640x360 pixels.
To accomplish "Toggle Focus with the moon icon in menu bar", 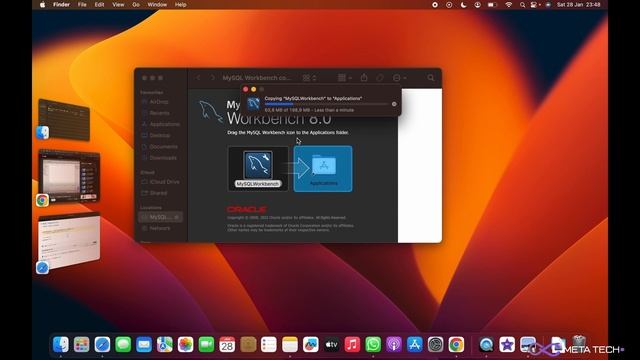I will [463, 4].
